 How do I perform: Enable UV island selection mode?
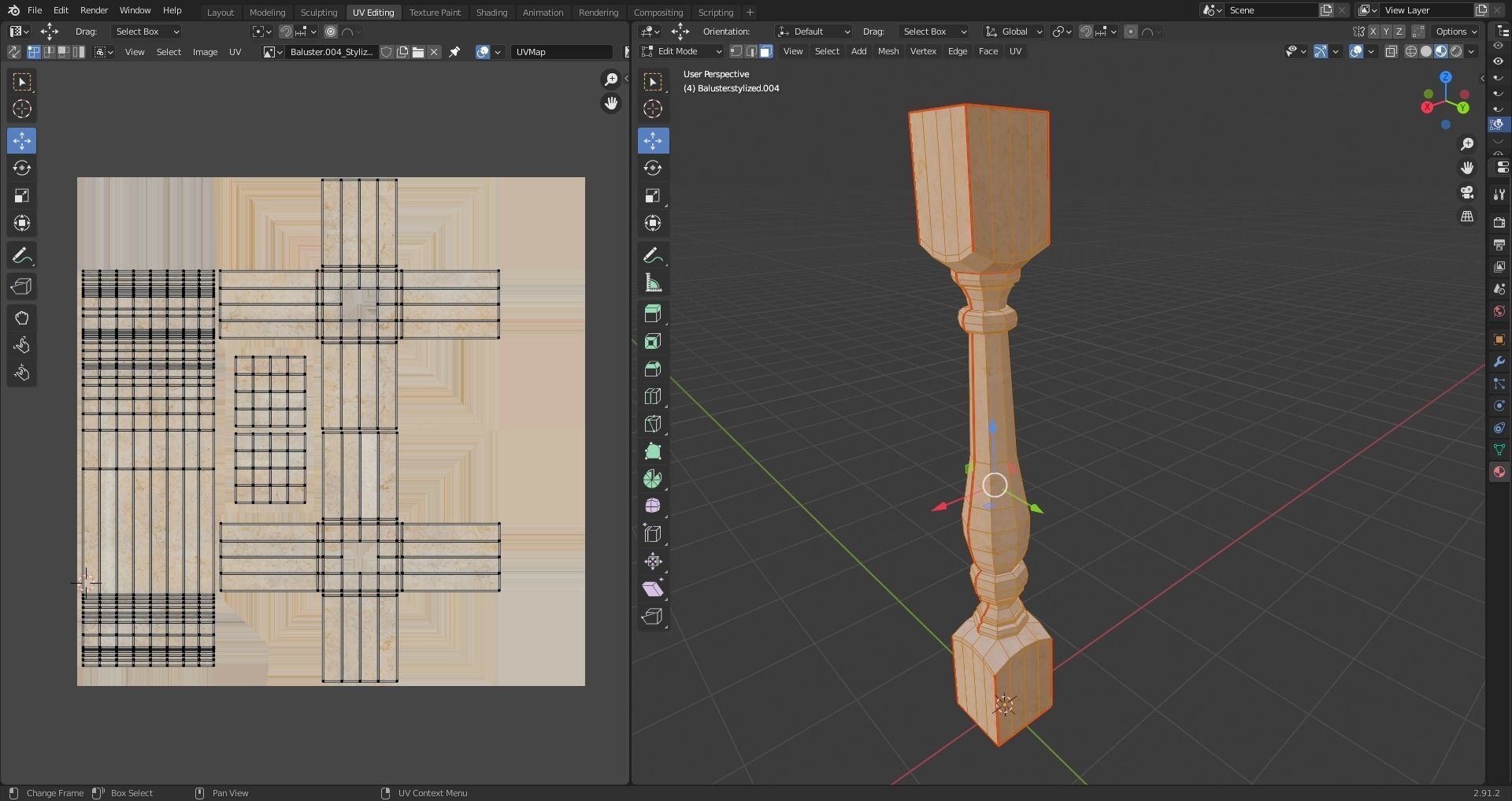[x=79, y=52]
